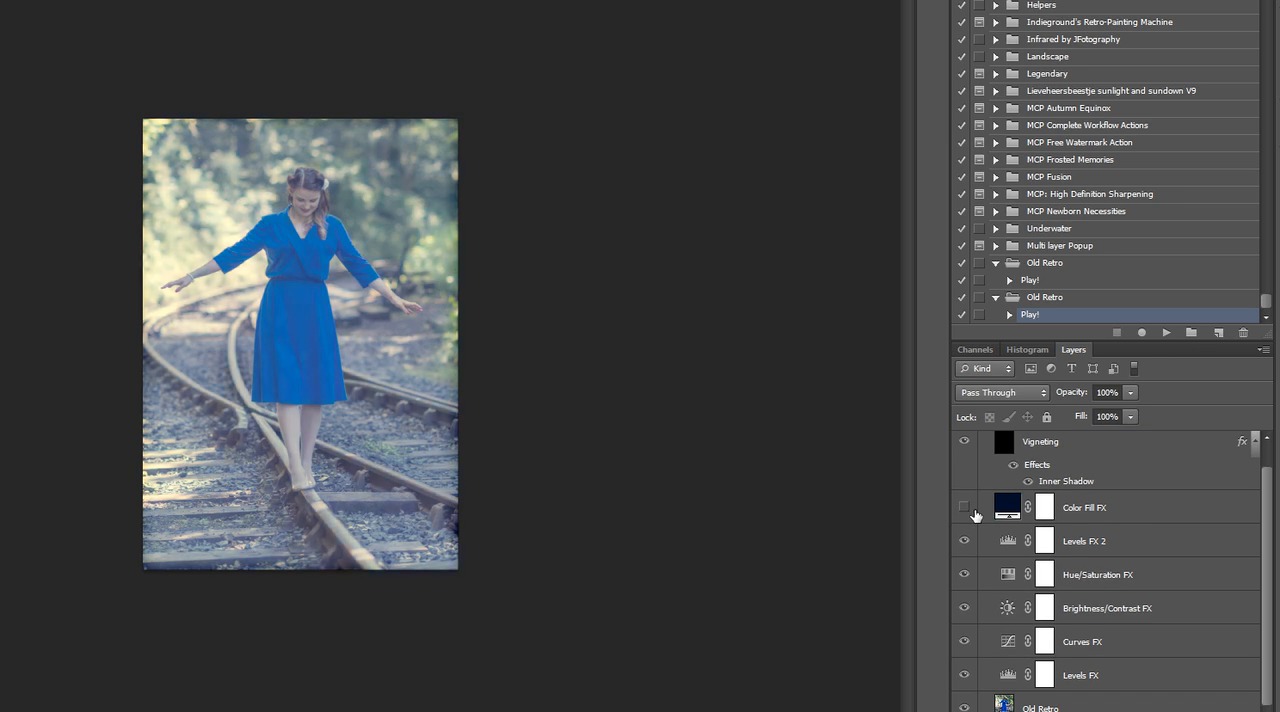Click link icon on Hue/Saturation FX layer

[1028, 574]
